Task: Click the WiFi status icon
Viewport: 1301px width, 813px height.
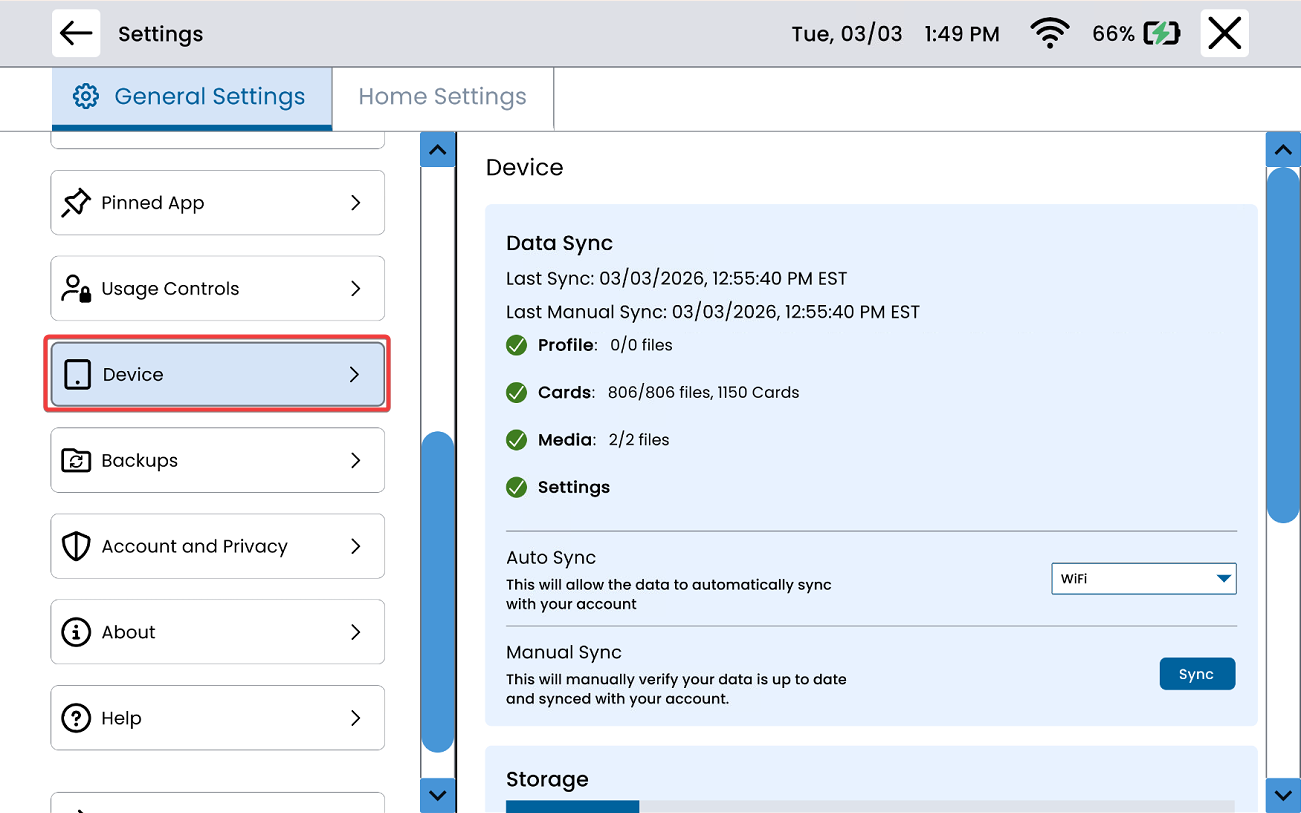Action: (x=1049, y=34)
